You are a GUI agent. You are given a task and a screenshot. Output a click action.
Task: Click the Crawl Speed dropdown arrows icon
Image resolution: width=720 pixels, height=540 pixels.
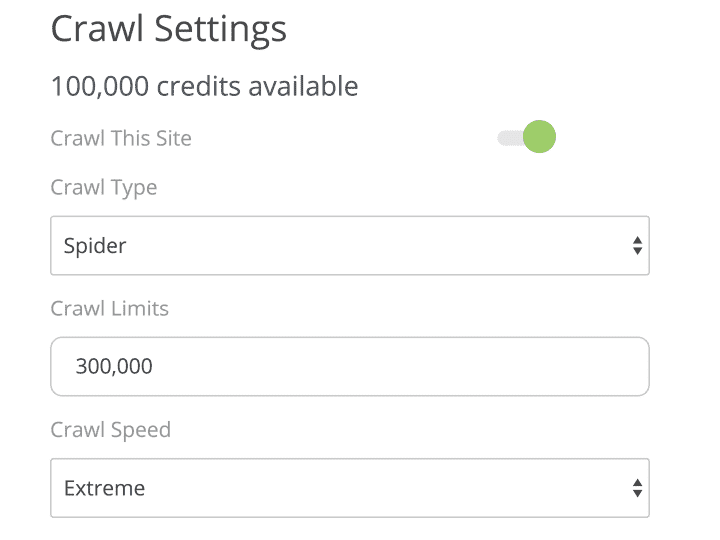click(x=637, y=488)
